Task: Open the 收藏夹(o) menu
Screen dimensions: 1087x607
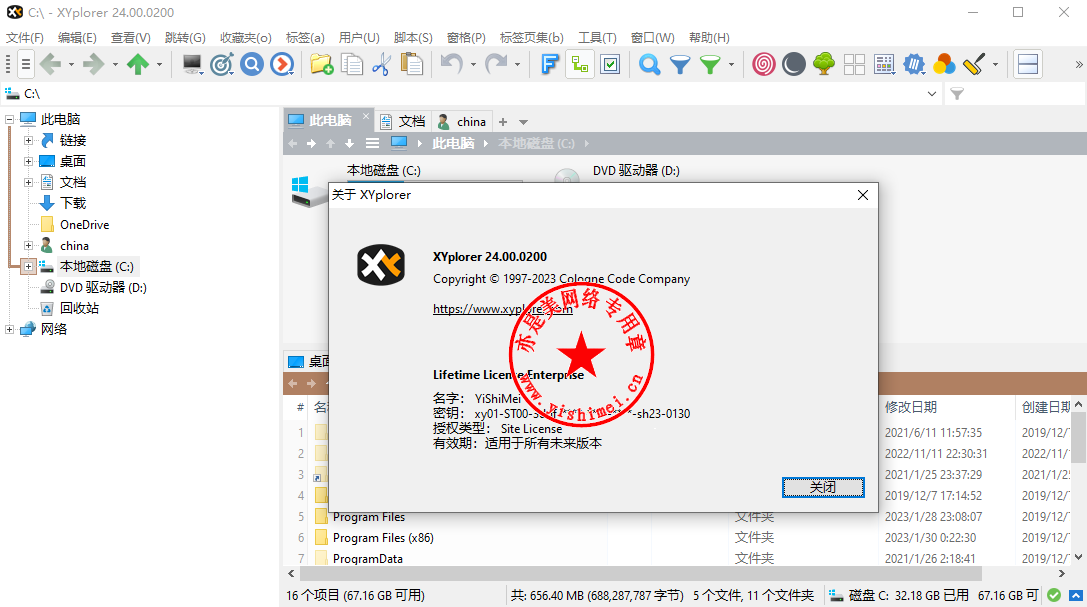Action: point(245,37)
